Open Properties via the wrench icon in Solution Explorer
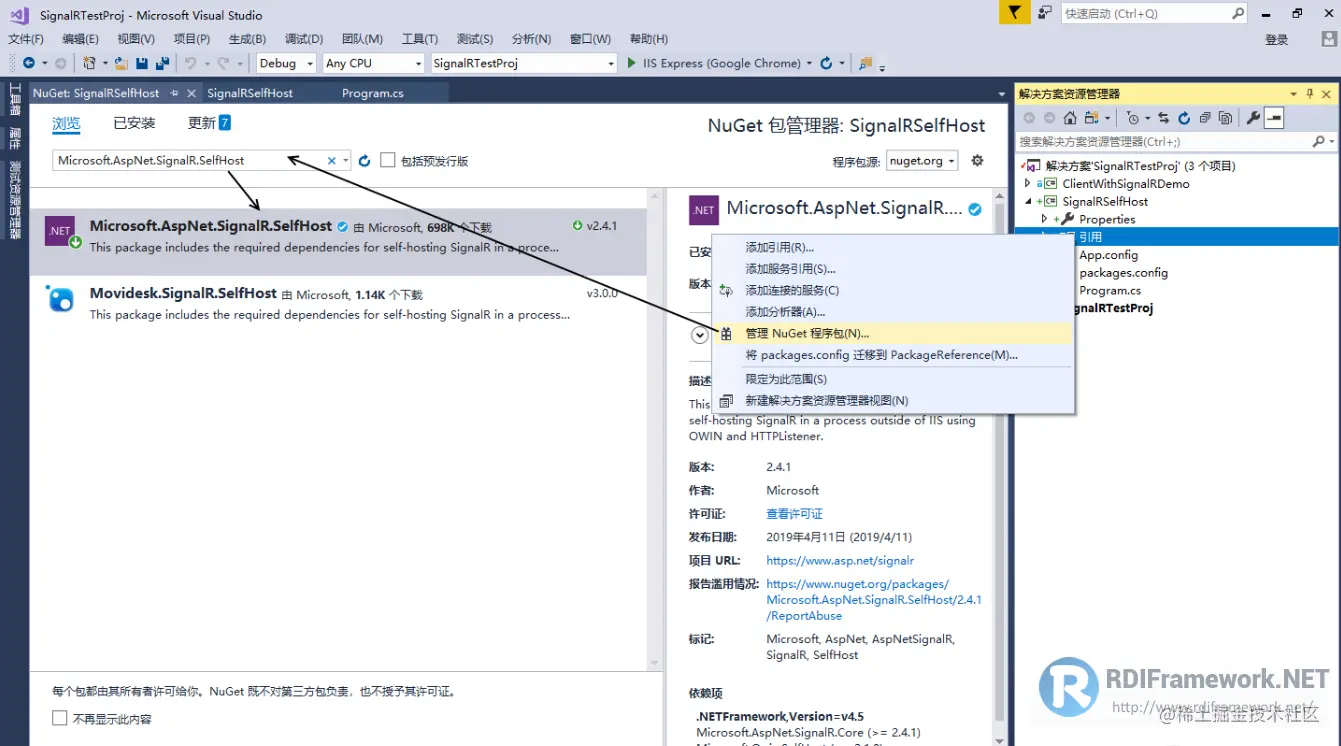The height and width of the screenshot is (746, 1341). 1253,118
